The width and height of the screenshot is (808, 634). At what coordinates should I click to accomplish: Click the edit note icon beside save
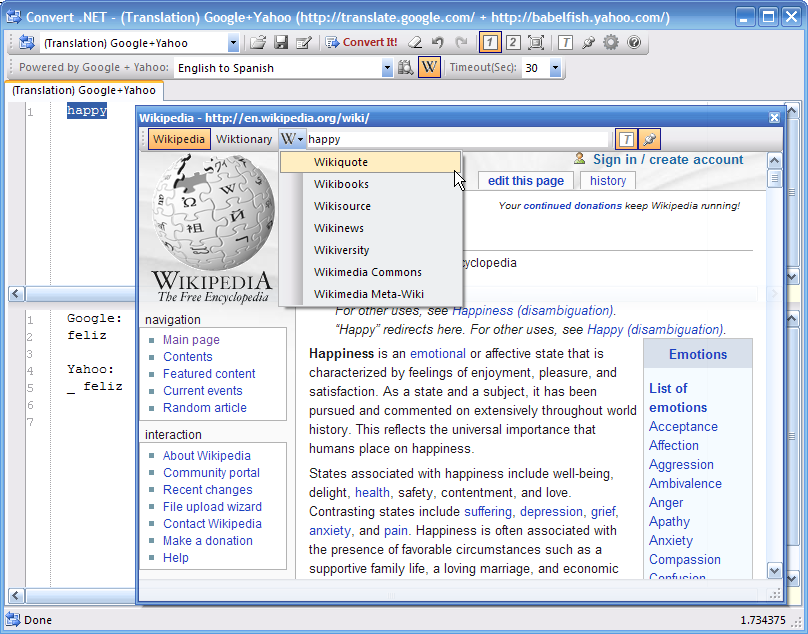[304, 43]
